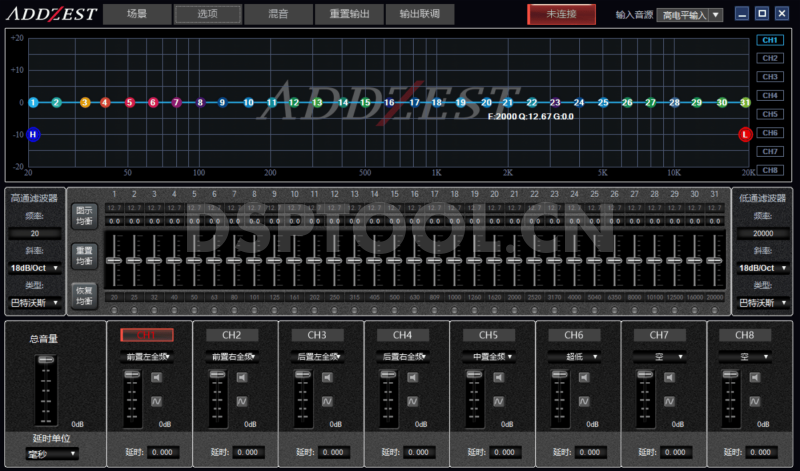Toggle CH6 curve display in graph legend
Screen dimensions: 800x471
pos(769,133)
